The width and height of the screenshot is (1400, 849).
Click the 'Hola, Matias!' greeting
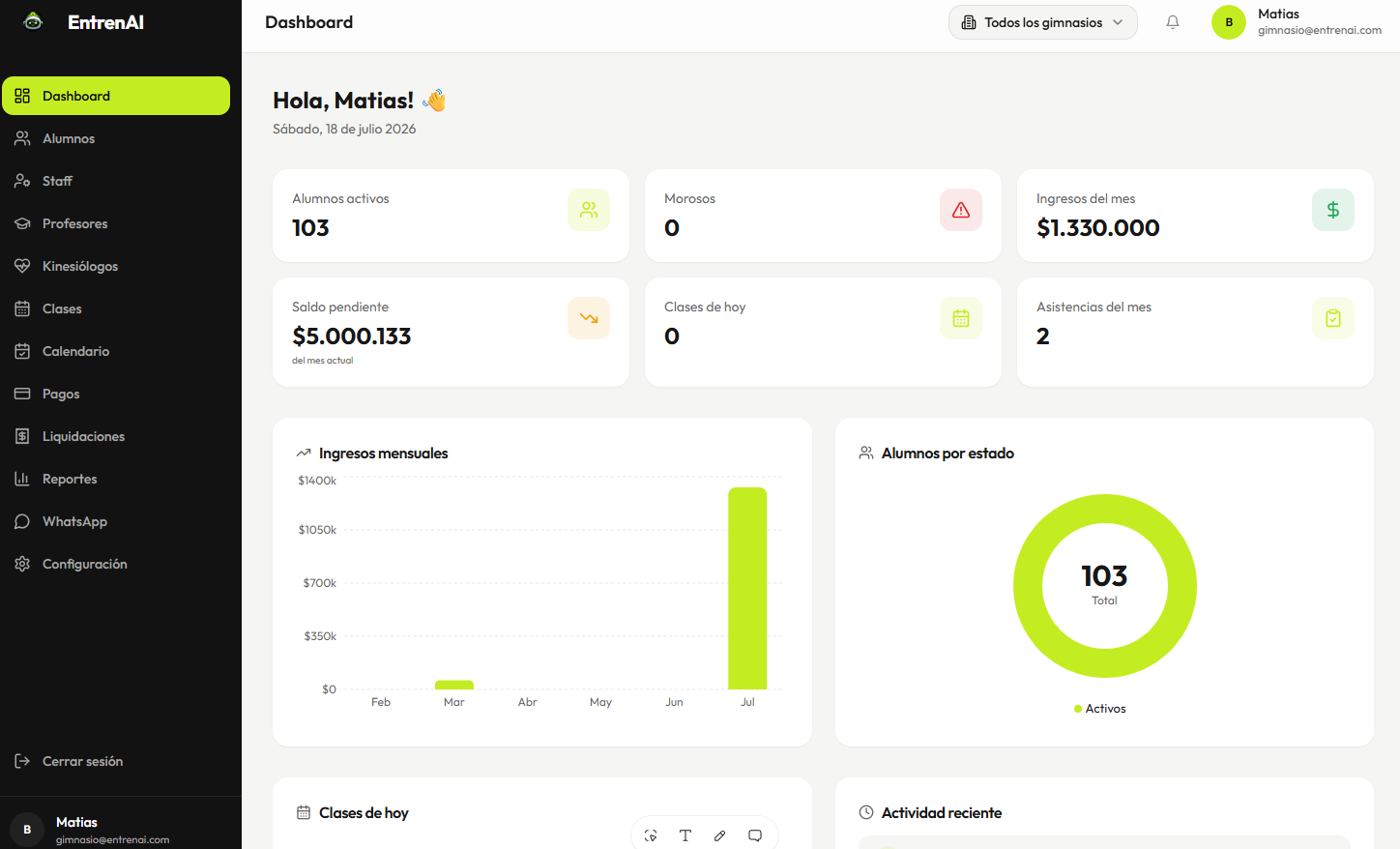pyautogui.click(x=343, y=101)
